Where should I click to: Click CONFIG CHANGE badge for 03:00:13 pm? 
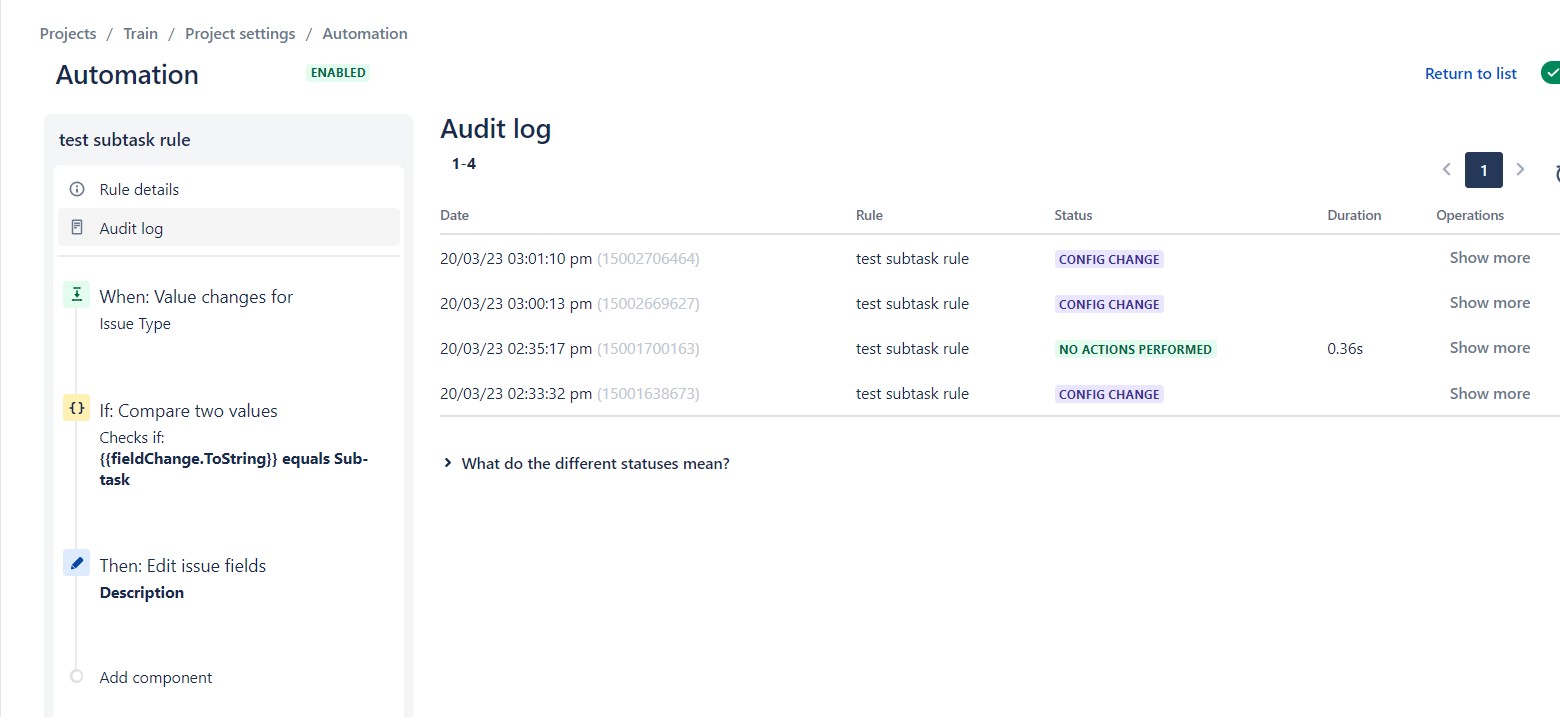tap(1109, 305)
